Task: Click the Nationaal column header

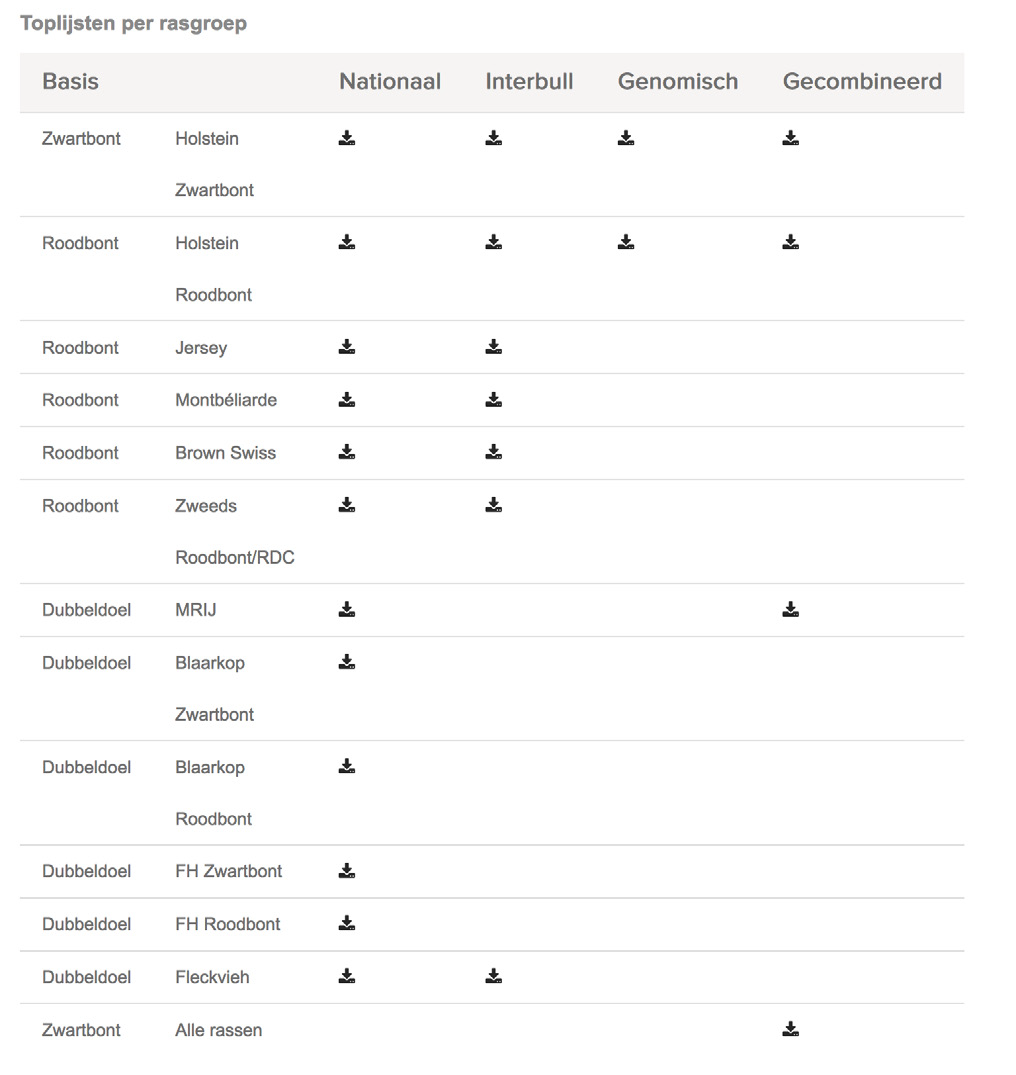Action: (x=390, y=82)
